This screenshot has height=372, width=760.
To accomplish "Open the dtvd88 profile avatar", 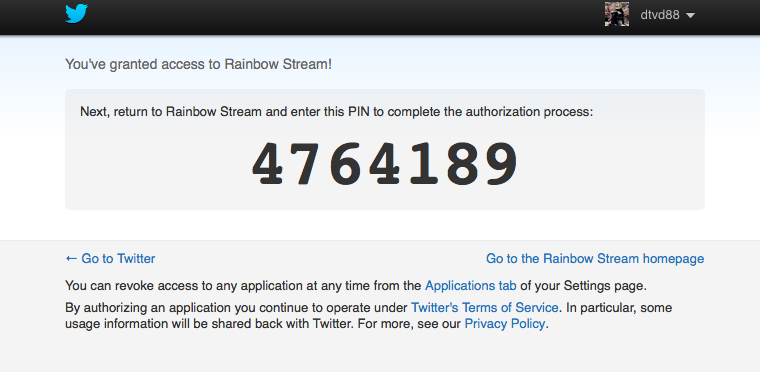I will (617, 14).
